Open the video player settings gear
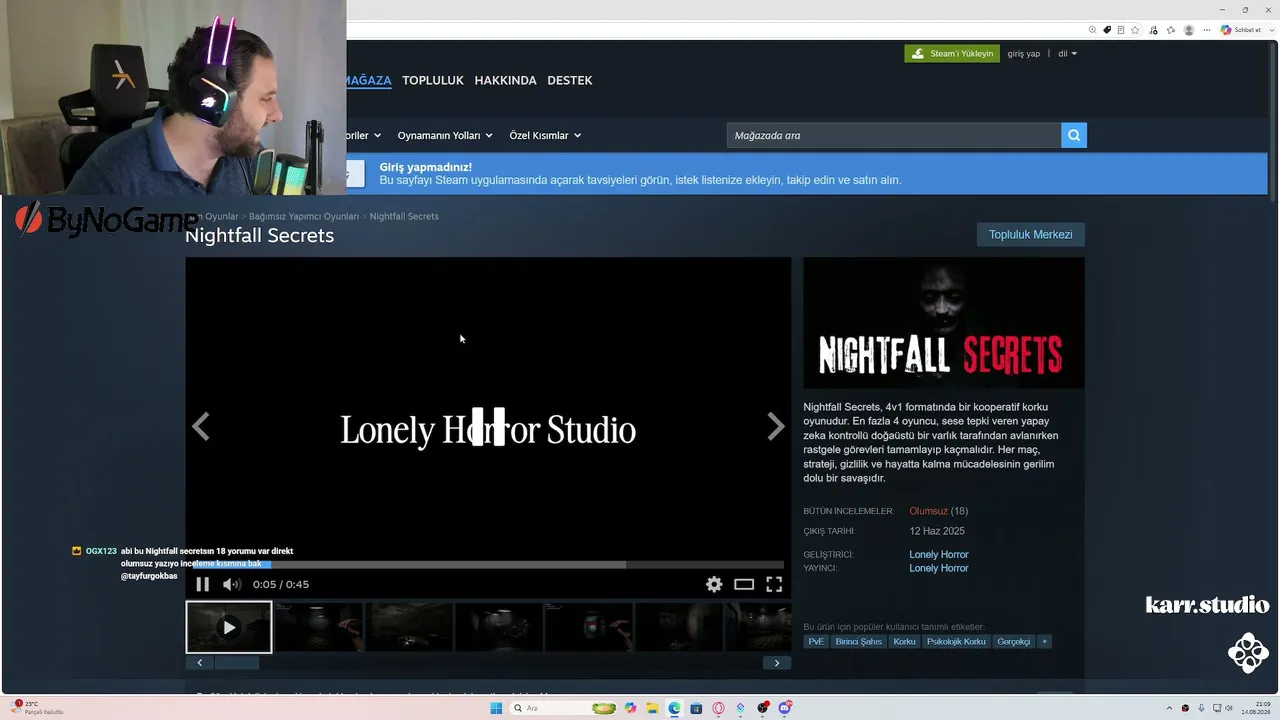1280x720 pixels. click(x=714, y=584)
